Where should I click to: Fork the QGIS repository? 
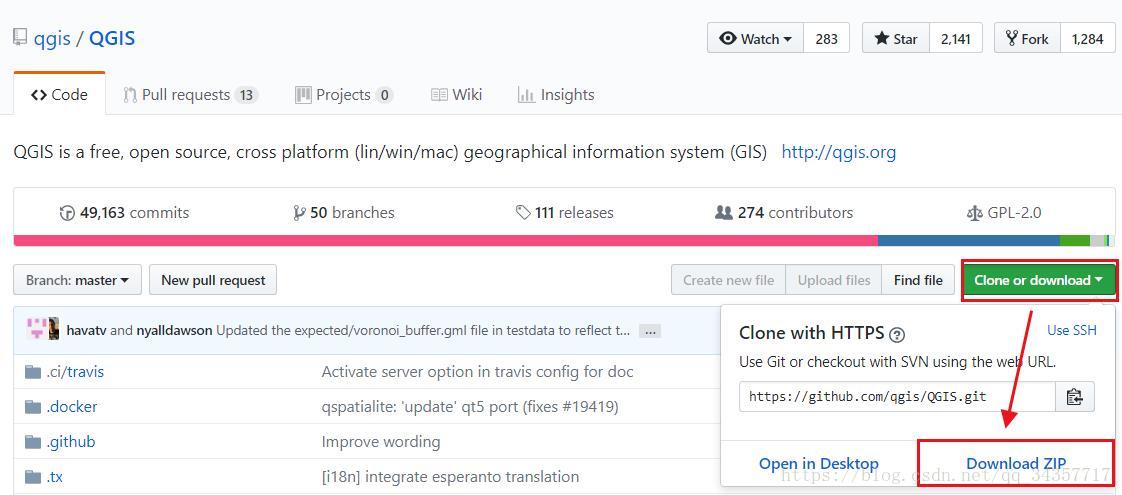tap(1027, 39)
